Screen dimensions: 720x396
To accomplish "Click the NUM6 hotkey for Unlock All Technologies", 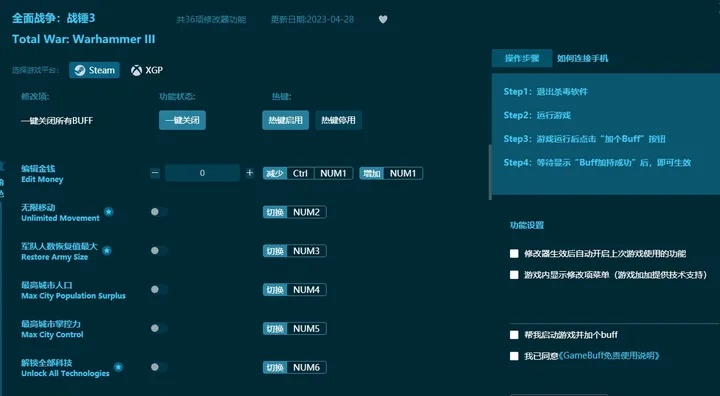I will (294, 368).
